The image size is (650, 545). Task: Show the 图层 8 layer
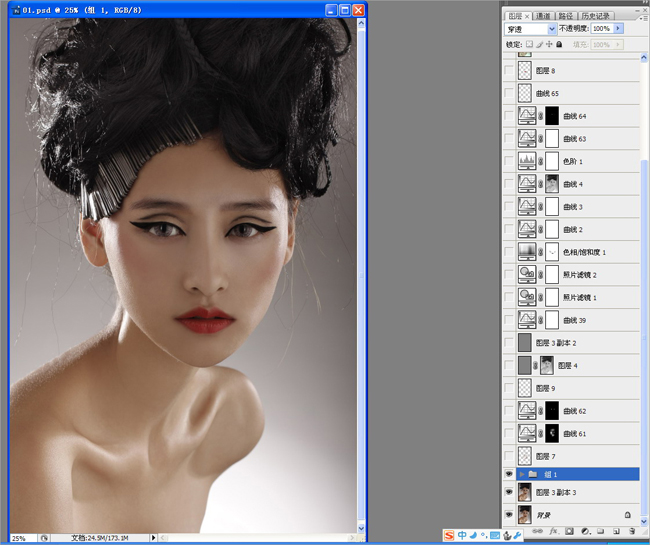(509, 70)
